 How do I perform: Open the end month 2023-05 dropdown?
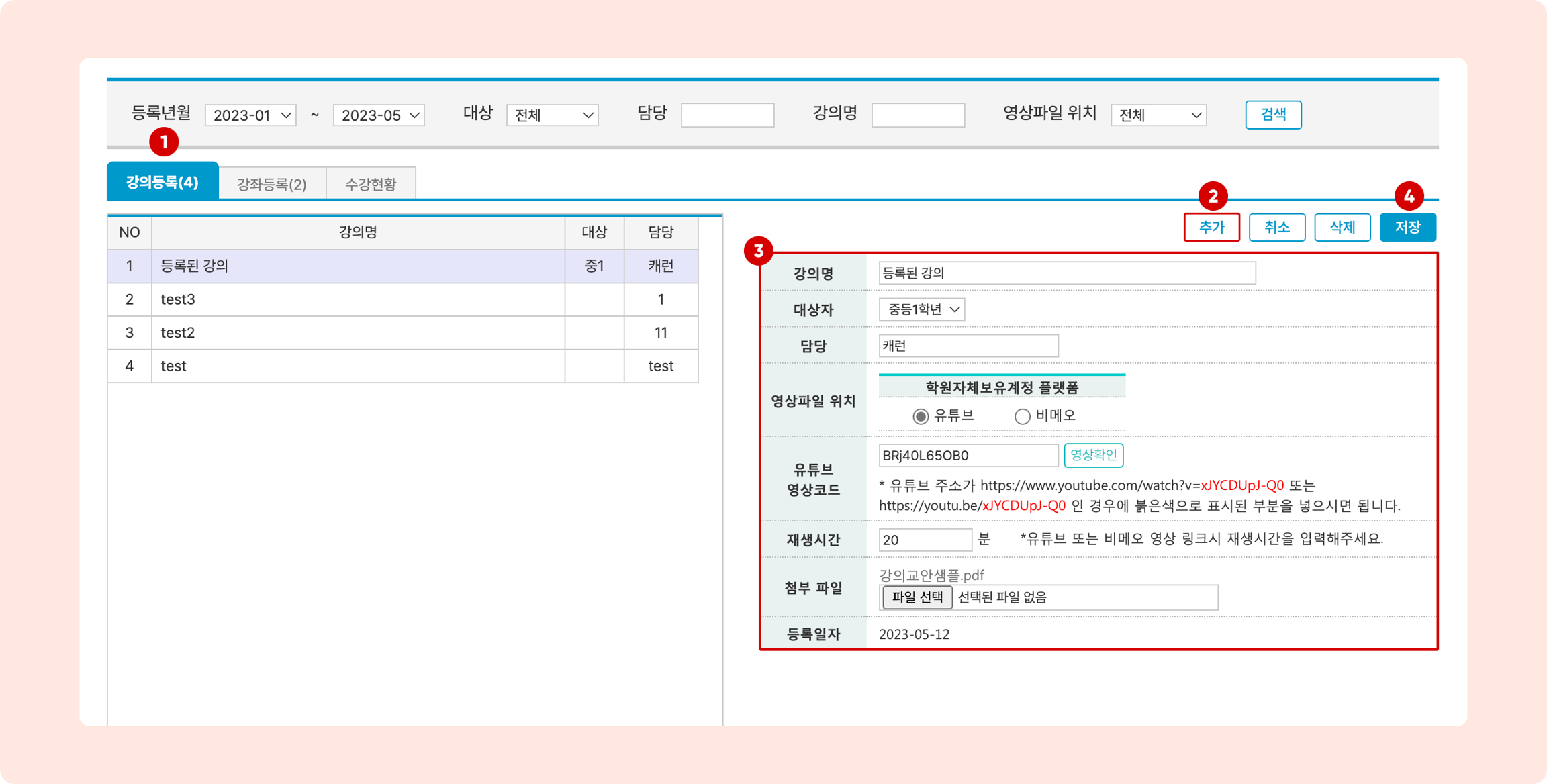coord(379,115)
